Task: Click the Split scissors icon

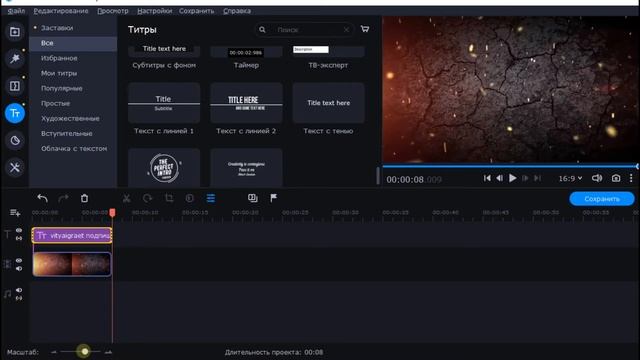Action: point(127,198)
